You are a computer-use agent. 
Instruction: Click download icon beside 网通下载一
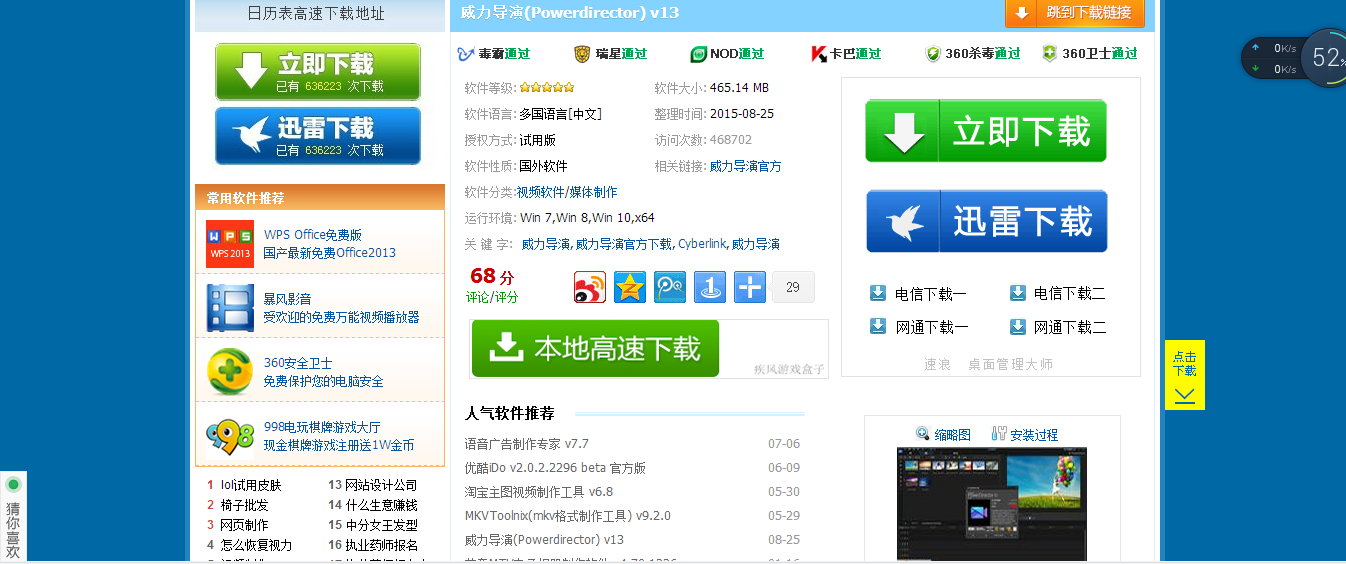pos(878,326)
